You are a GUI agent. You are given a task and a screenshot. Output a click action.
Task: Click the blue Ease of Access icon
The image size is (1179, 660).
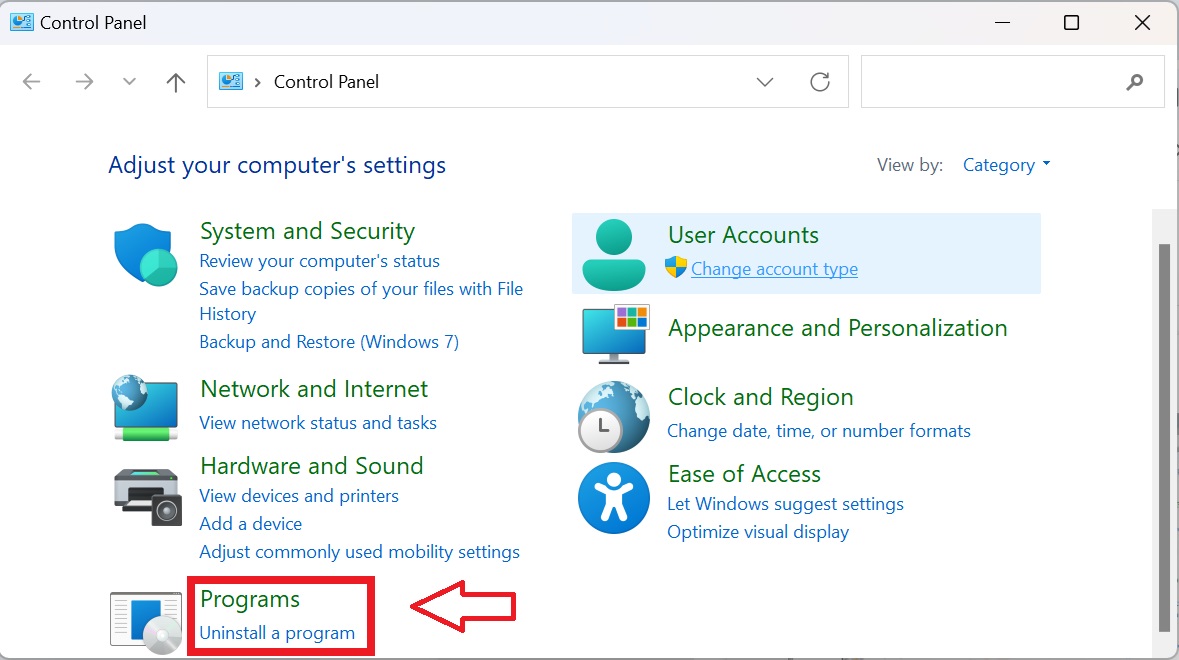click(x=613, y=497)
